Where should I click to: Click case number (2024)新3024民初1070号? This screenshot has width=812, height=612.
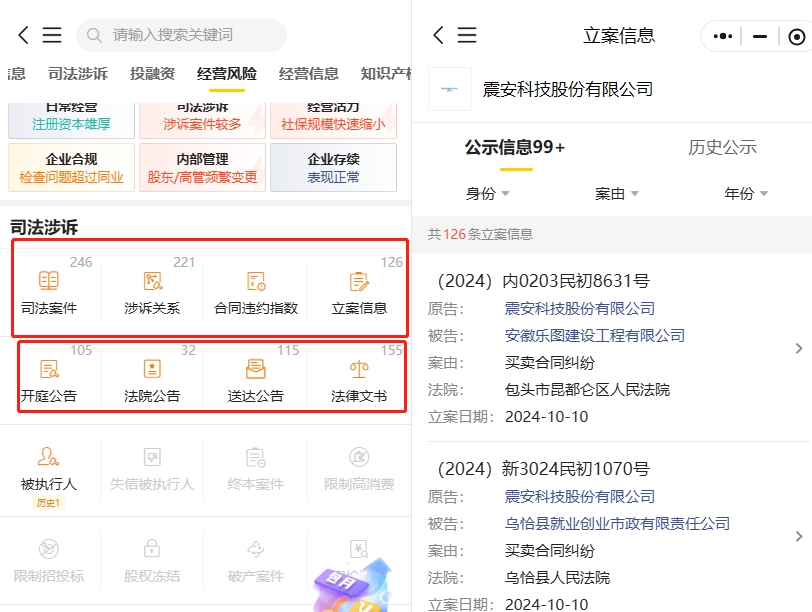click(543, 469)
